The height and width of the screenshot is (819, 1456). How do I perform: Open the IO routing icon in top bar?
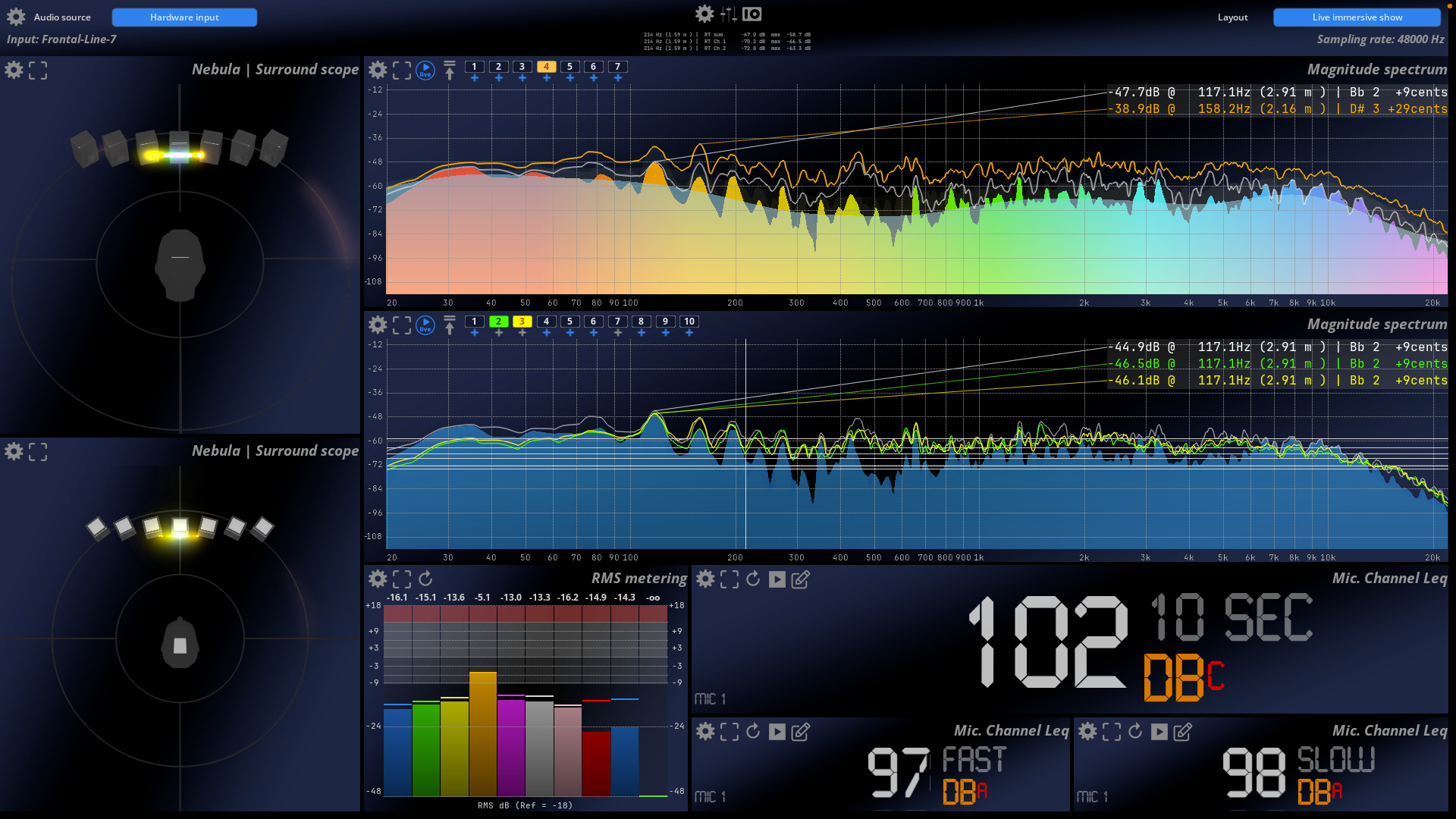(x=752, y=14)
